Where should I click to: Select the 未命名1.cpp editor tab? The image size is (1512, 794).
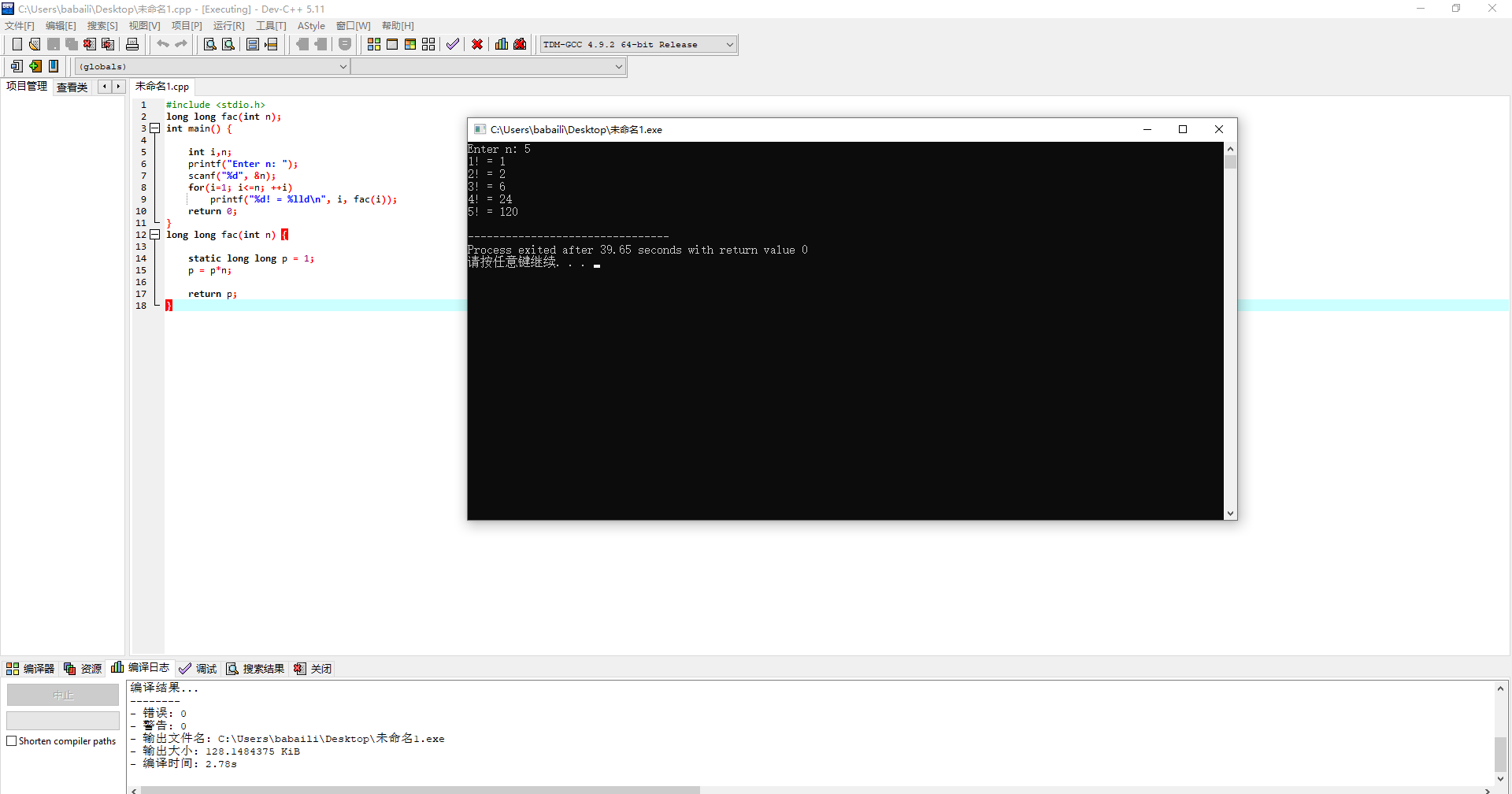pyautogui.click(x=162, y=87)
